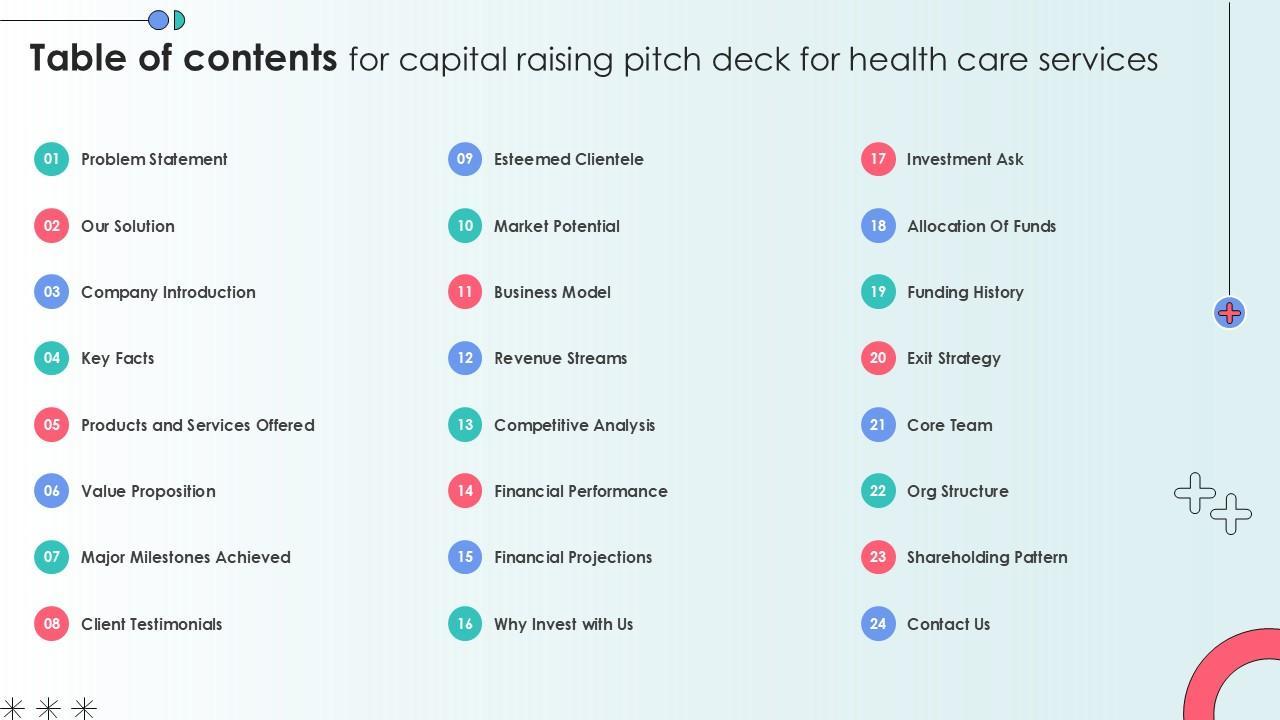The height and width of the screenshot is (720, 1280).
Task: Click the Table of contents title
Action: [x=184, y=58]
